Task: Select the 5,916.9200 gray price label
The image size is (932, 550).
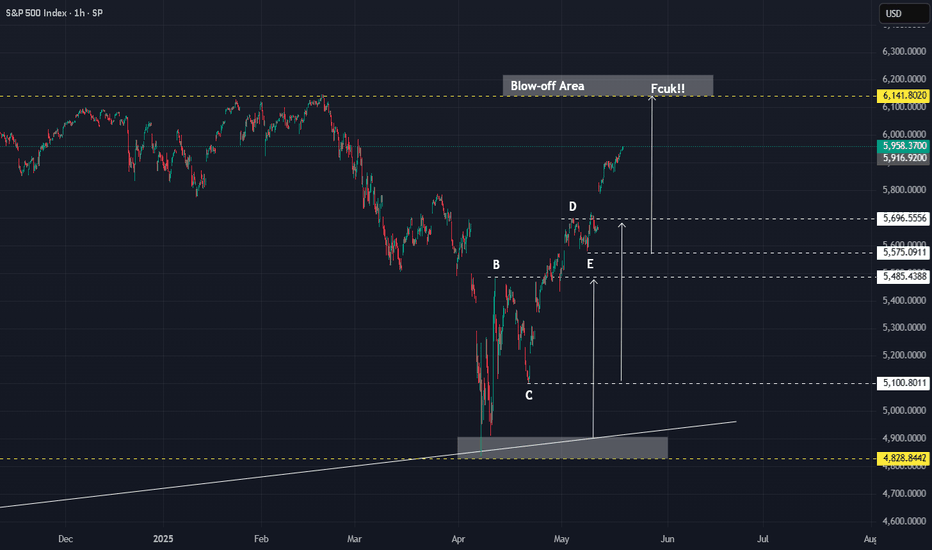Action: point(904,158)
